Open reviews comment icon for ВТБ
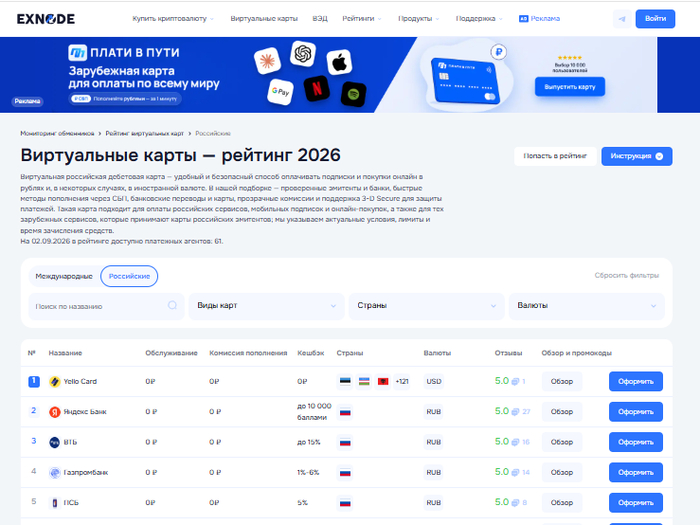Screen dimensions: 700x525 (515, 442)
